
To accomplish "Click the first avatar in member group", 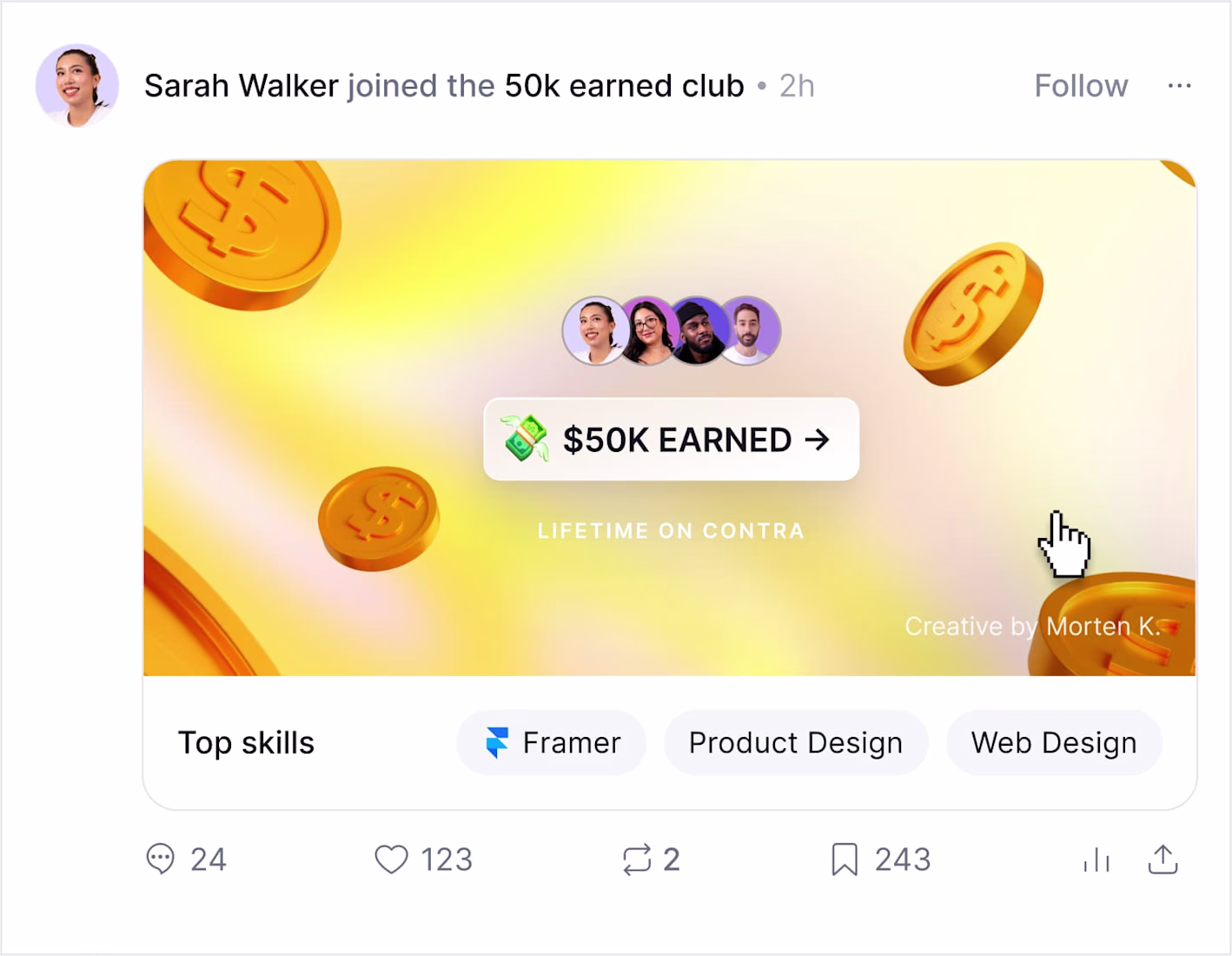I will point(596,330).
